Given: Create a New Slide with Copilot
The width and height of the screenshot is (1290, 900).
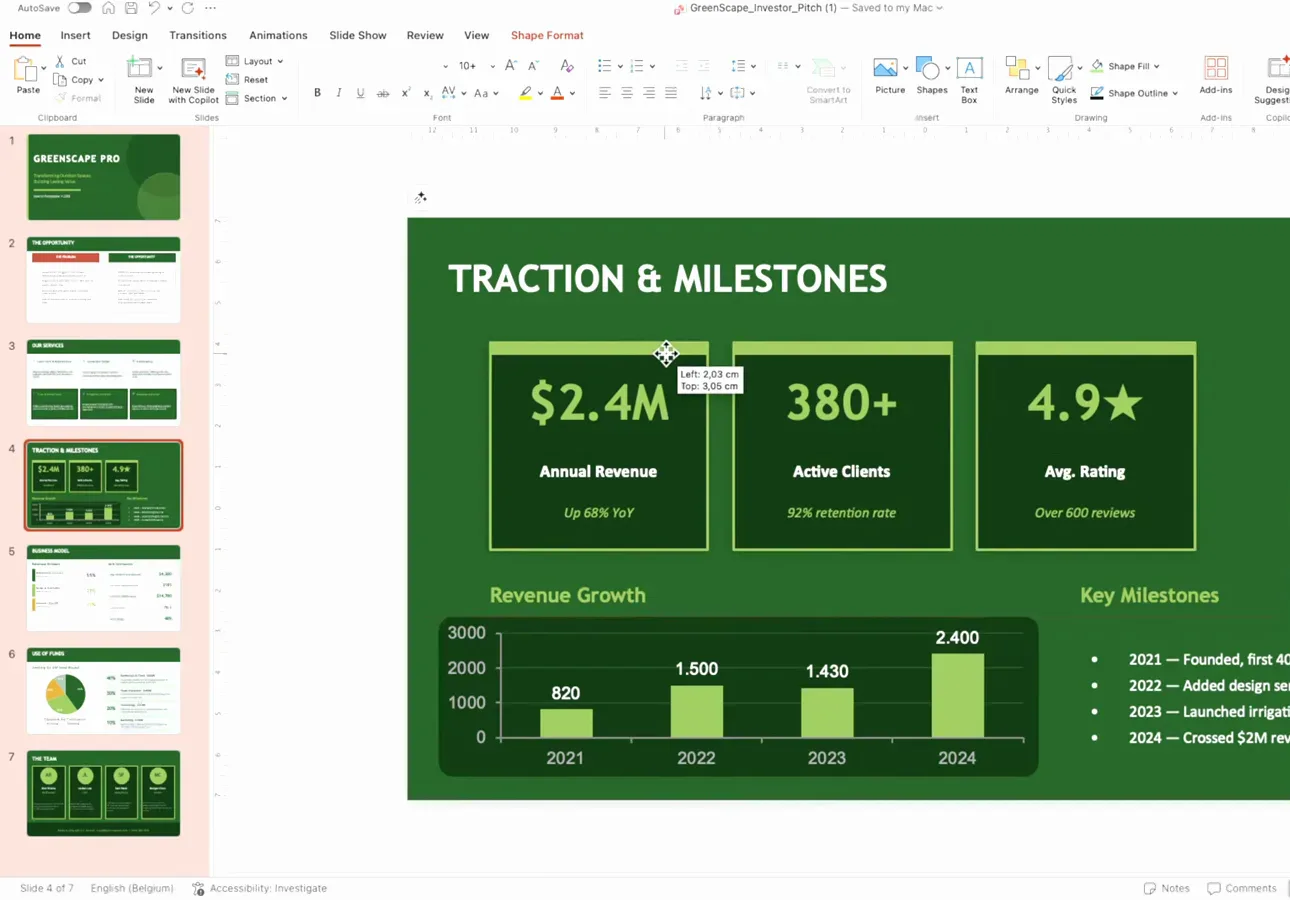Looking at the screenshot, I should click(193, 80).
